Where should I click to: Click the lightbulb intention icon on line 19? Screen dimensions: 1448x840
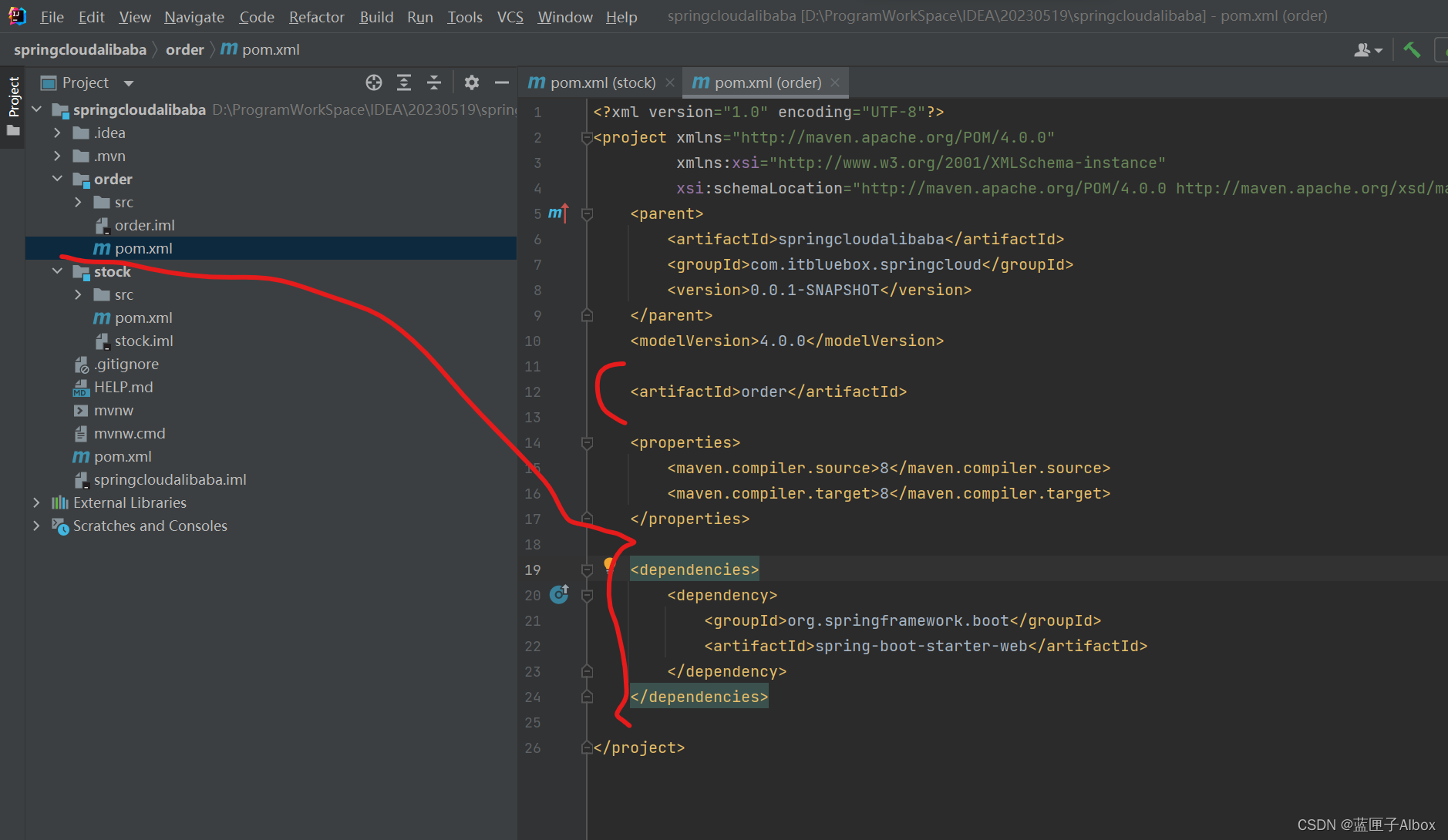point(609,564)
